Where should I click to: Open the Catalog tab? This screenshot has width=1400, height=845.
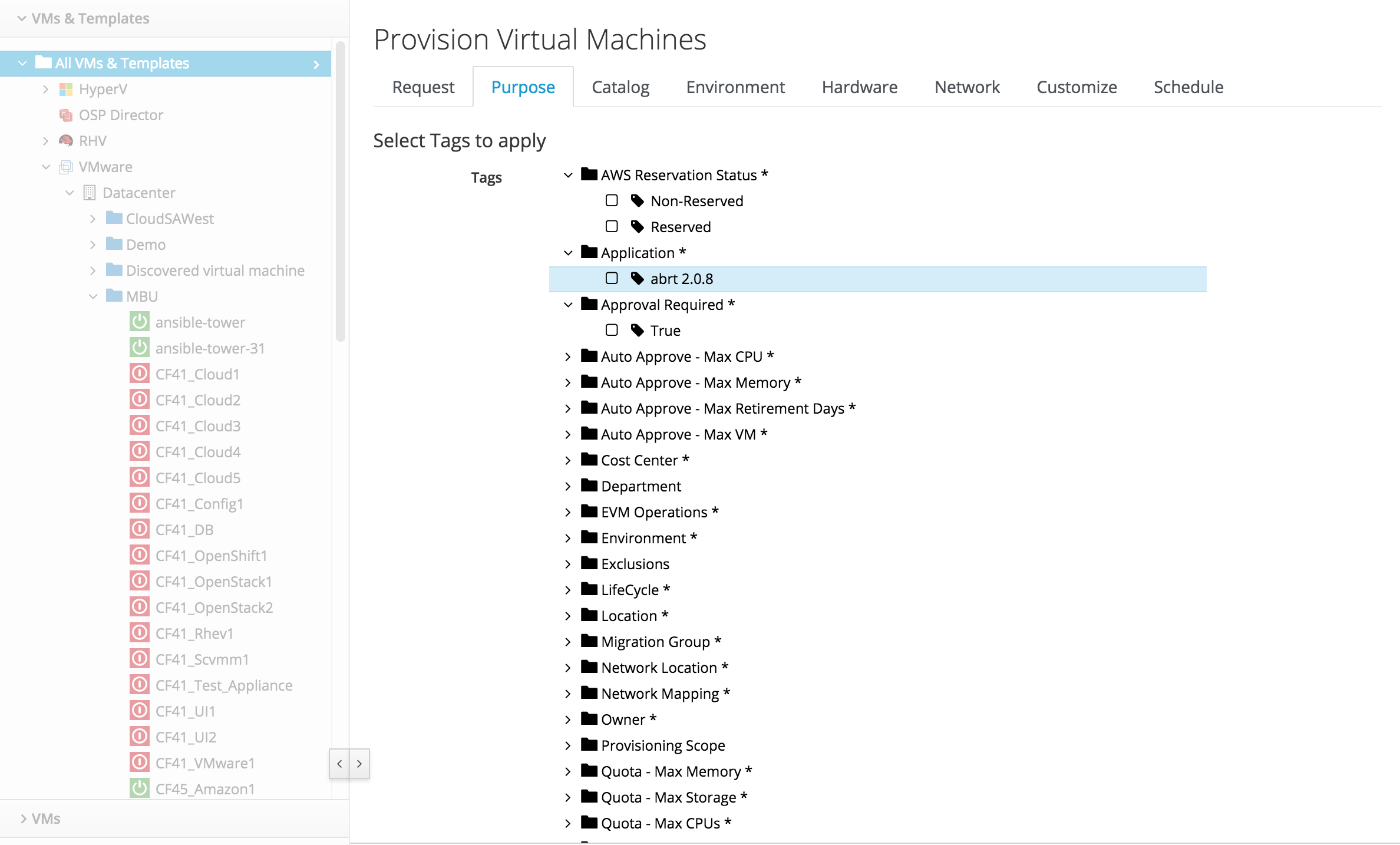click(x=620, y=87)
